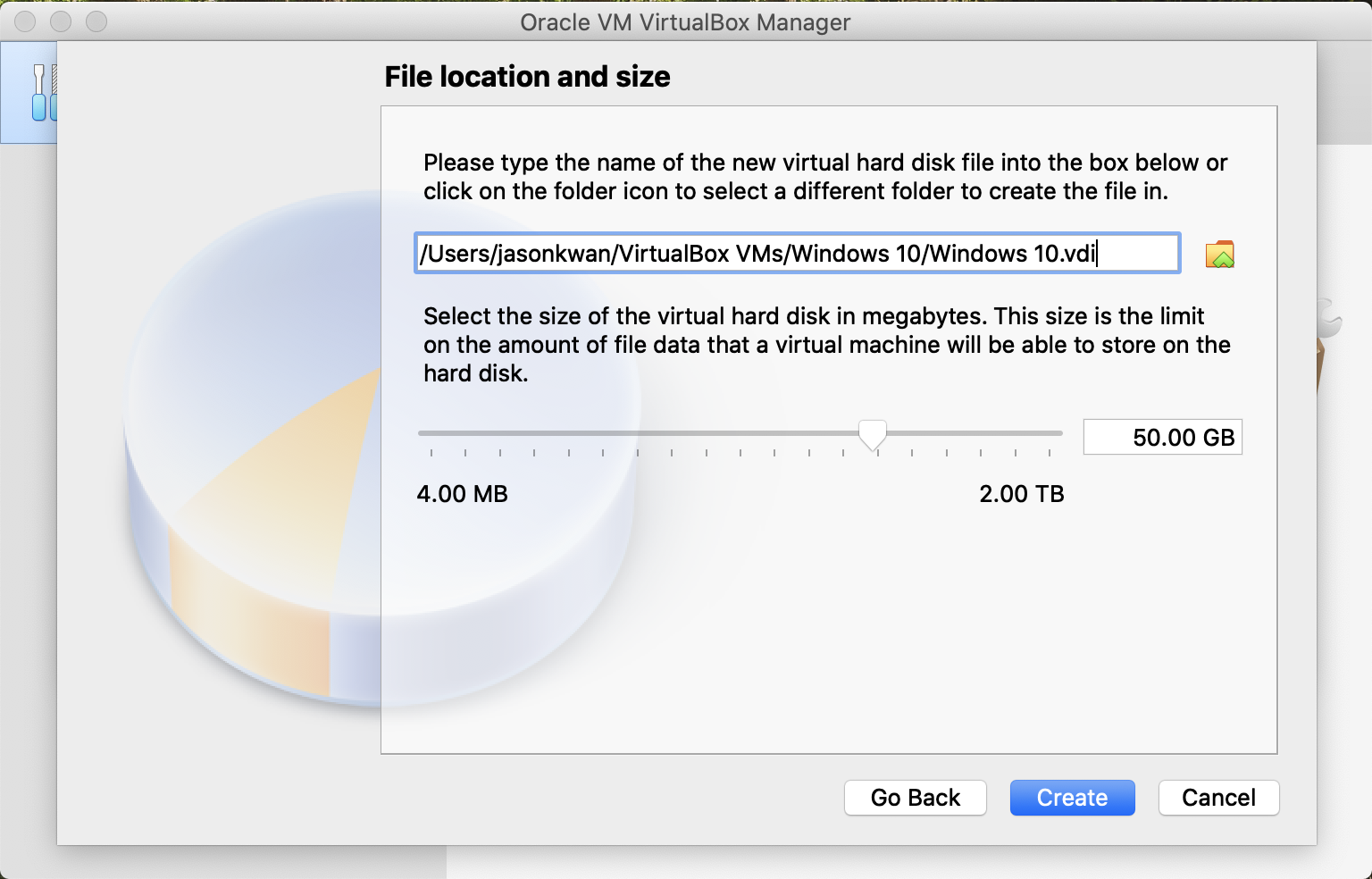Open folder browser icon beside file path
This screenshot has width=1372, height=879.
pyautogui.click(x=1219, y=255)
